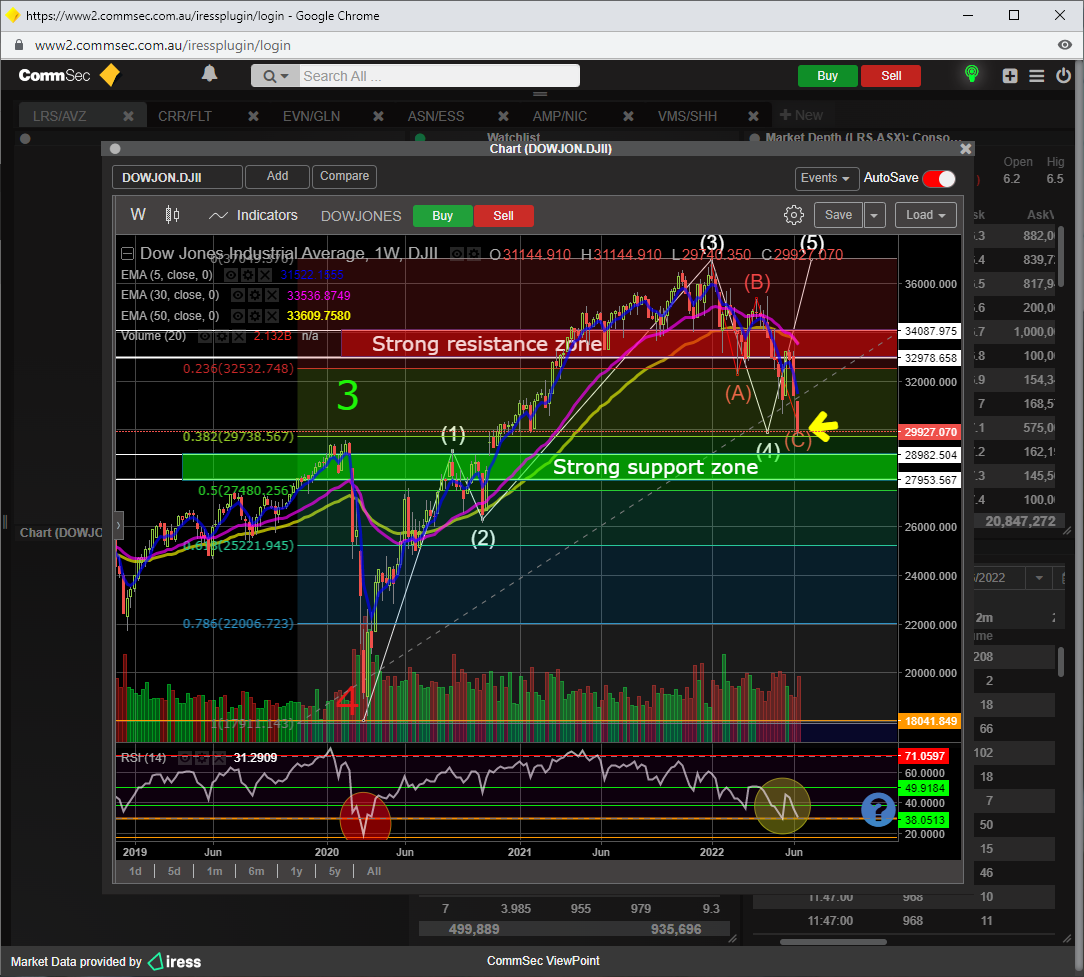The height and width of the screenshot is (977, 1084).
Task: Open the search type dropdown beside Search All
Action: [275, 76]
